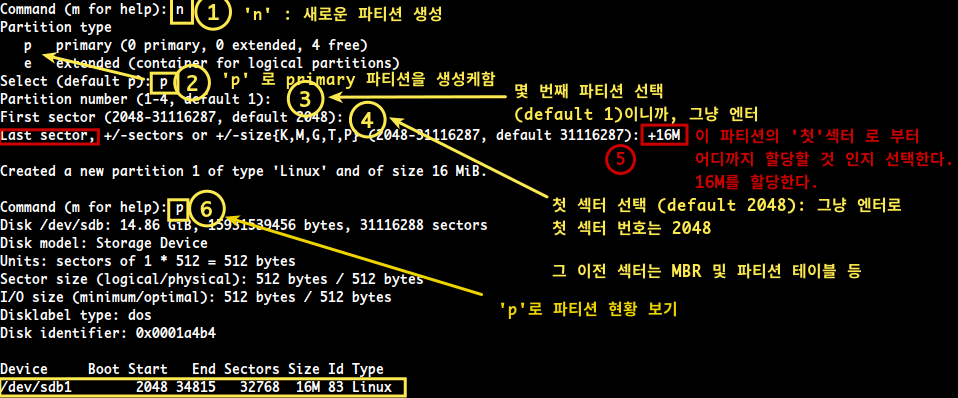Click the 'First sector (2048-31116287, default 2048):' prompt

click(x=172, y=117)
